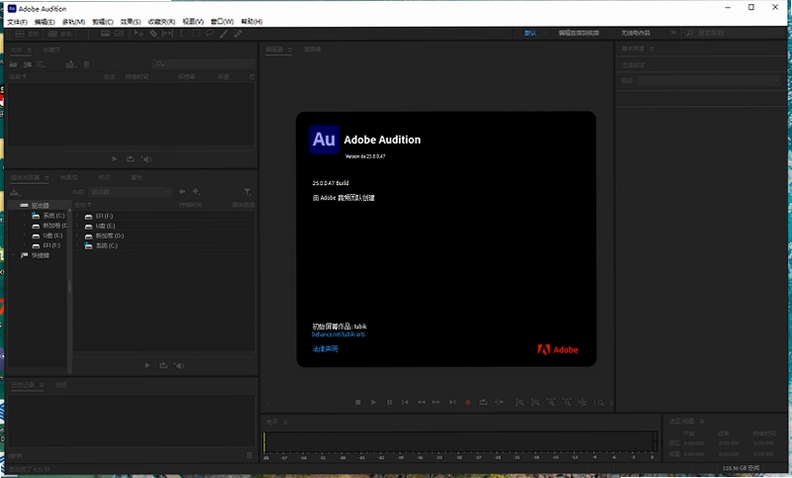792x478 pixels.
Task: Collapse the 驱动器 tree node
Action: pyautogui.click(x=14, y=205)
